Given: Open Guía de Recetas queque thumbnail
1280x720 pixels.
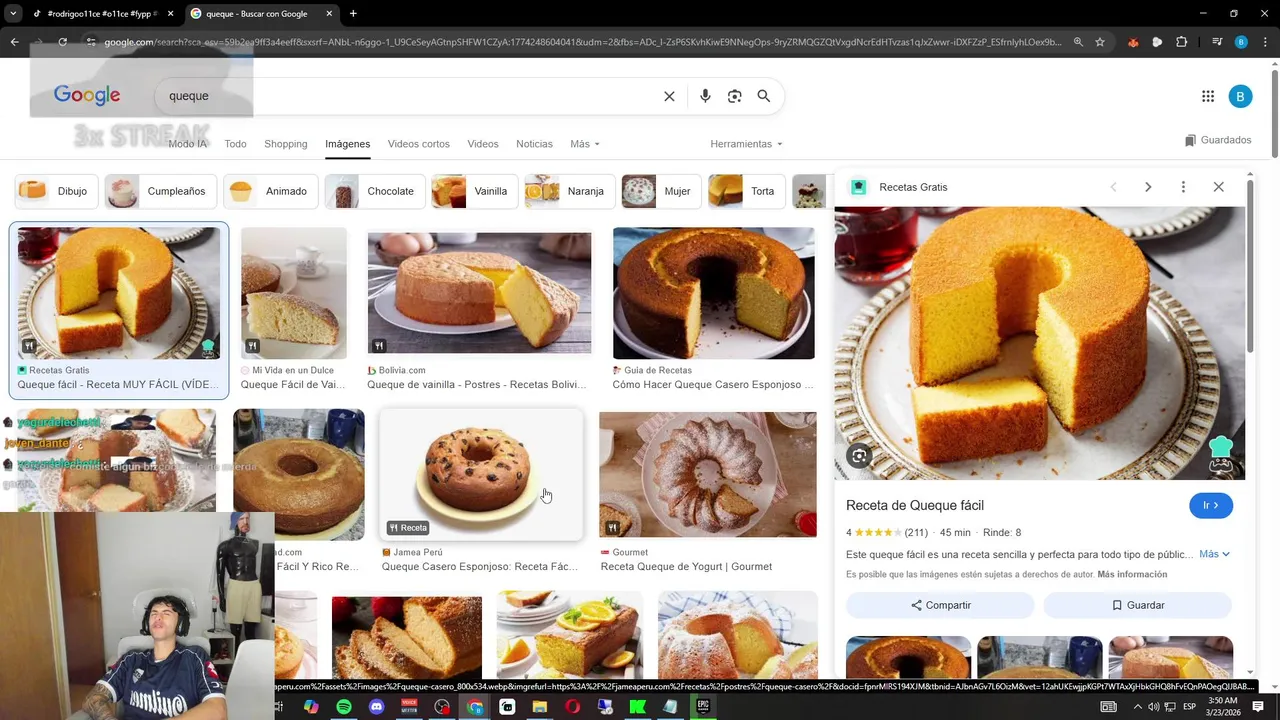Looking at the screenshot, I should tap(714, 293).
